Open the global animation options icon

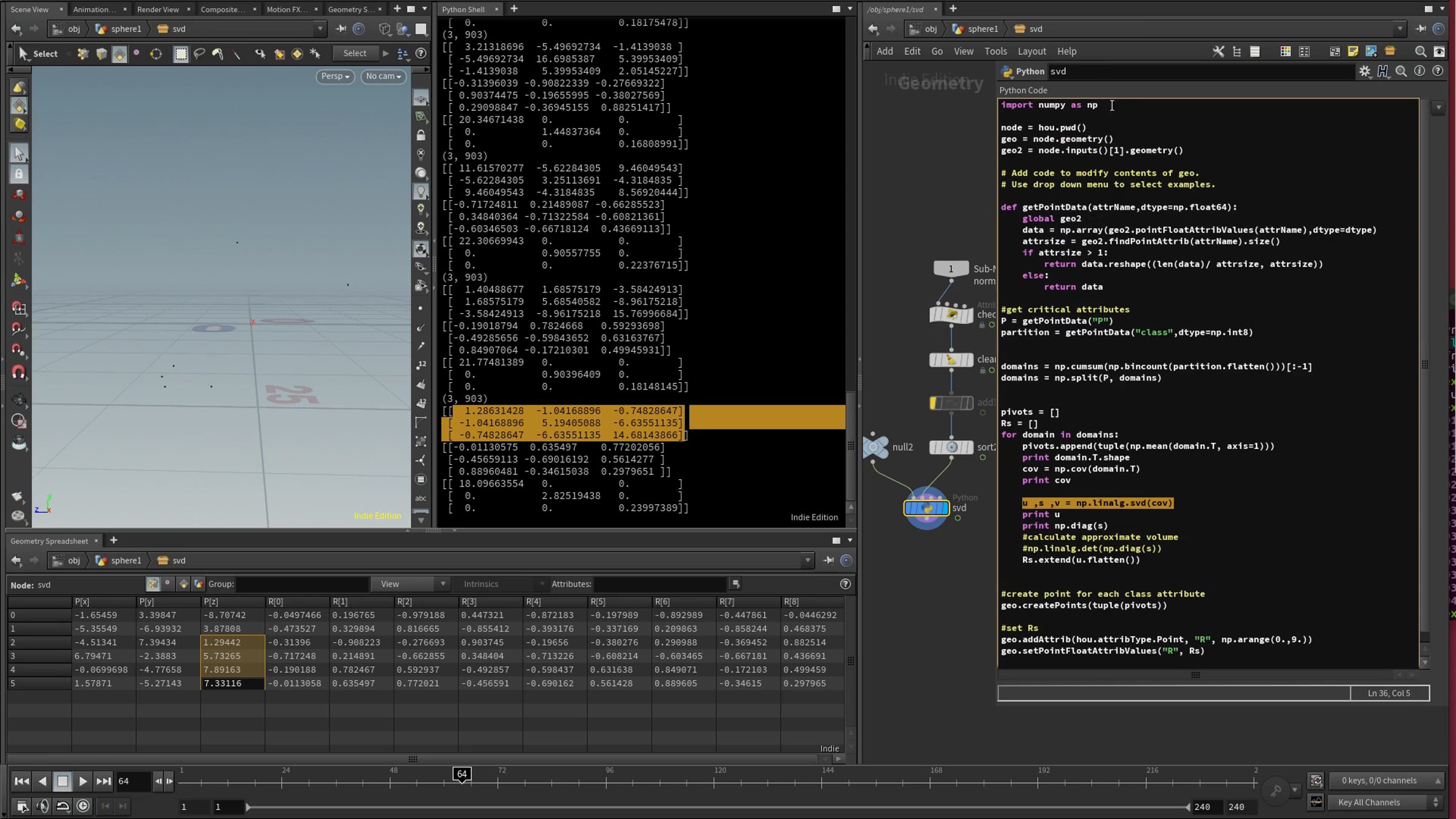(22, 806)
